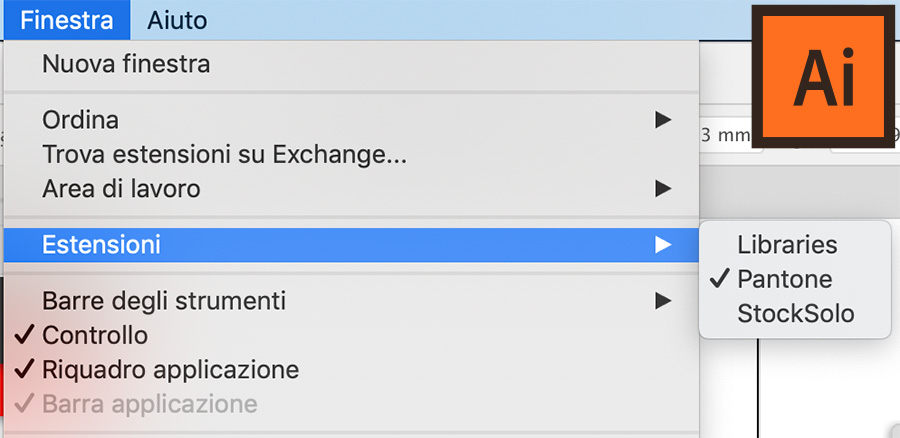Open the StockSolo extension
The image size is (900, 438).
pyautogui.click(x=795, y=313)
